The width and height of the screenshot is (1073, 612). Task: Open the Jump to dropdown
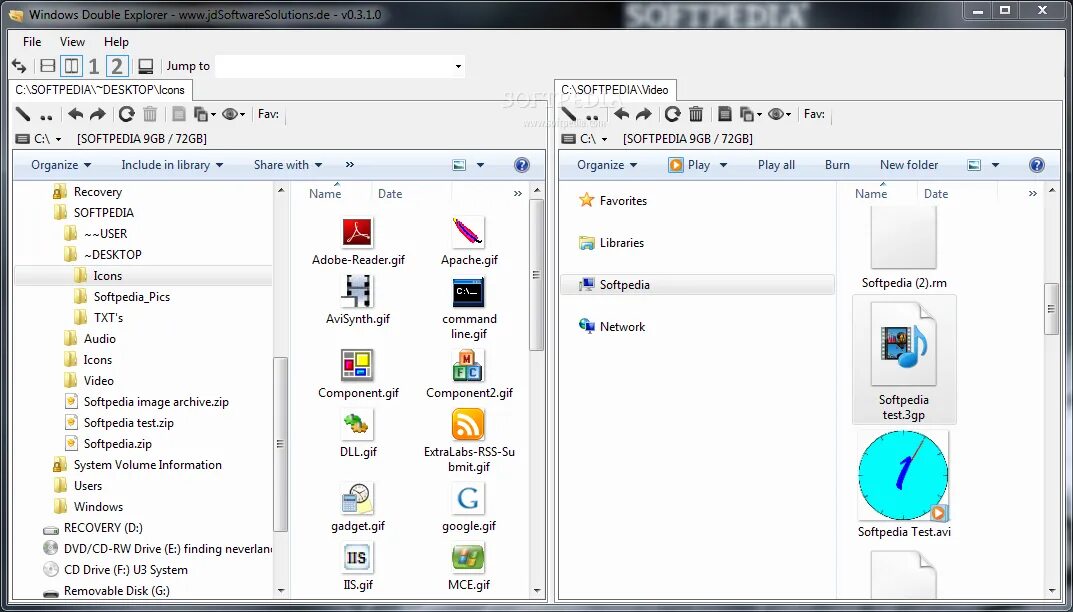tap(459, 66)
